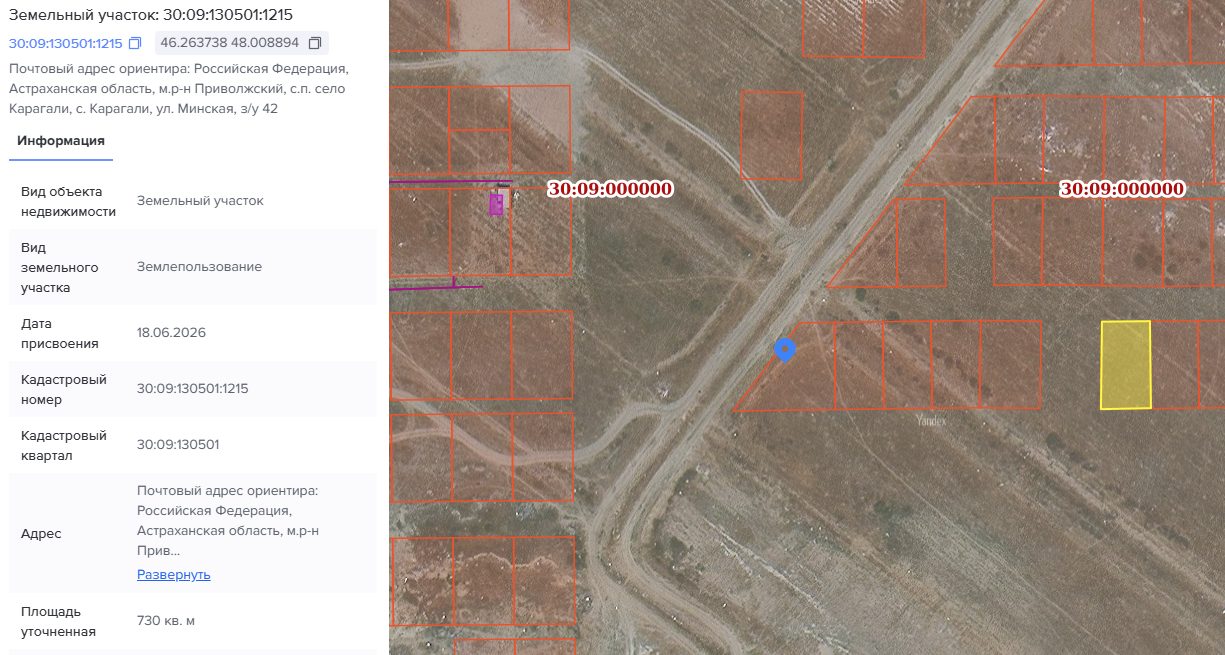This screenshot has width=1225, height=655.
Task: Expand the address with Развернуть
Action: (174, 575)
